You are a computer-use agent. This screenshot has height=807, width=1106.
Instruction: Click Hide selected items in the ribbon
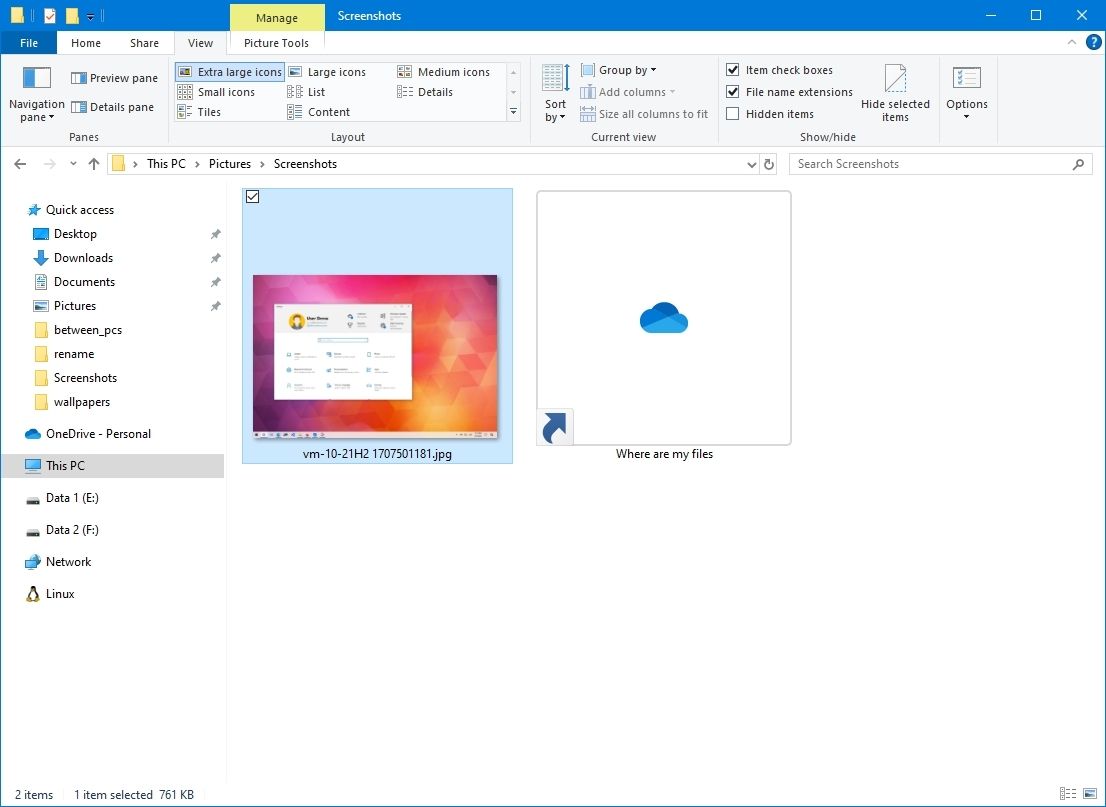895,90
